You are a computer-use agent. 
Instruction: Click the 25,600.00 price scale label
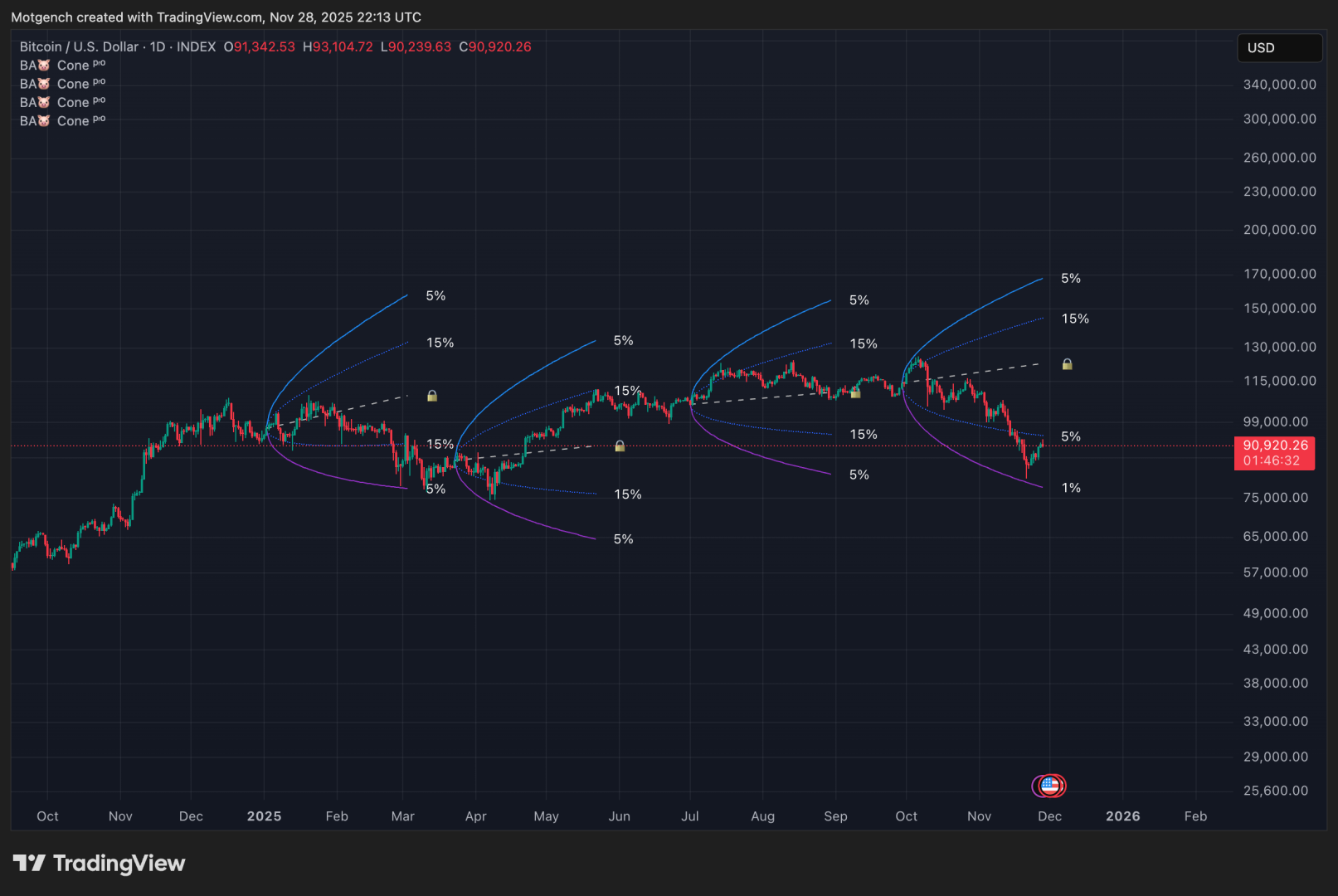1276,791
